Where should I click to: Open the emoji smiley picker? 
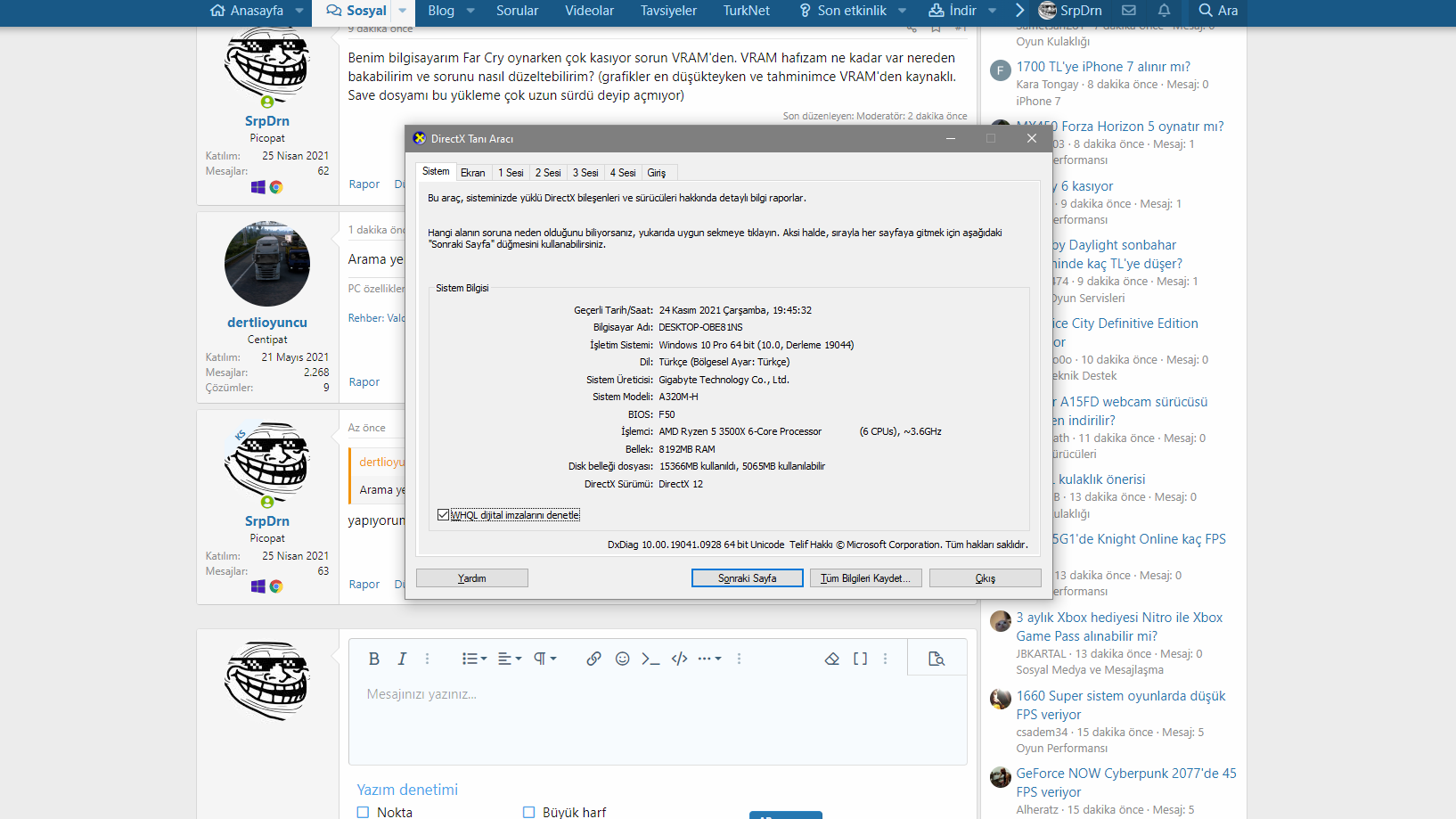622,659
